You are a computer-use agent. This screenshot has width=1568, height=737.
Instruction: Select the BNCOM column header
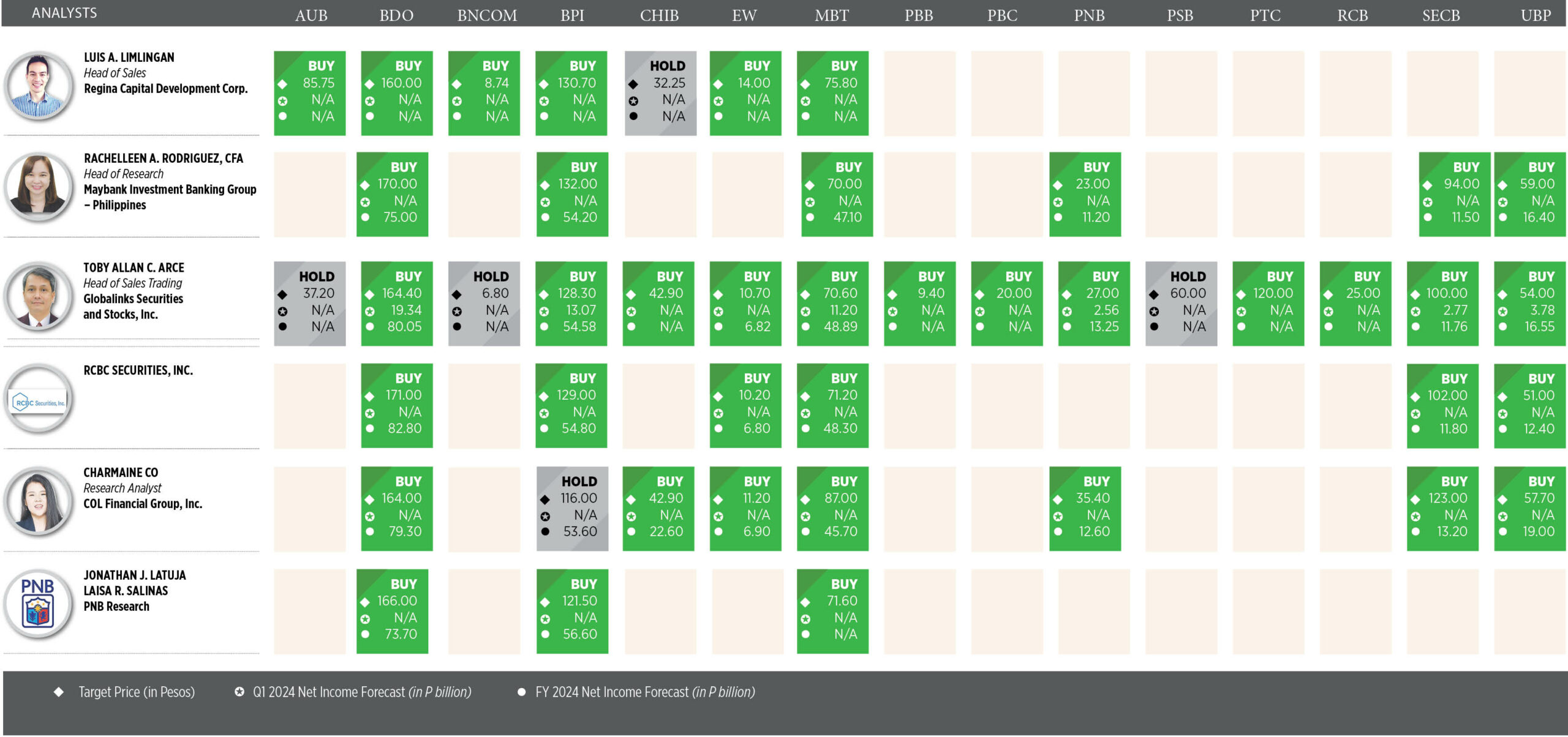(487, 15)
